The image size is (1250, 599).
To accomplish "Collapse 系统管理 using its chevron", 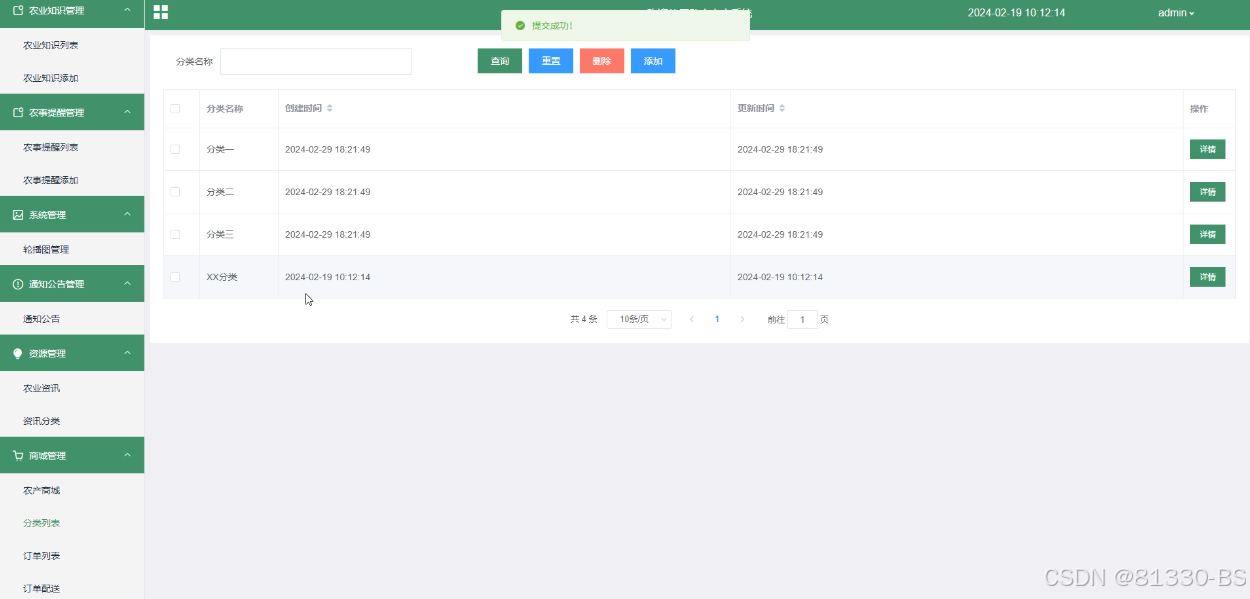I will point(127,215).
